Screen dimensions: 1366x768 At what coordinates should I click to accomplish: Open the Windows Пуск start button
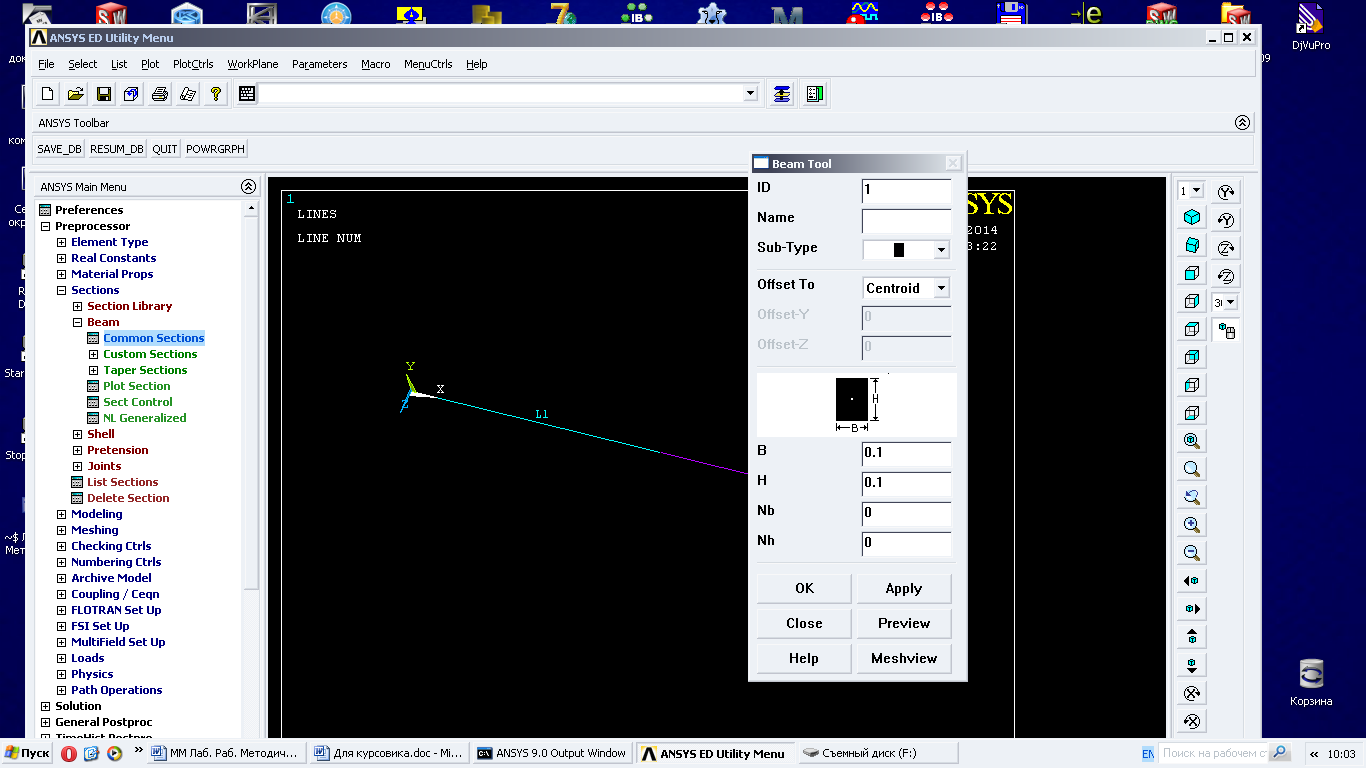(x=27, y=753)
